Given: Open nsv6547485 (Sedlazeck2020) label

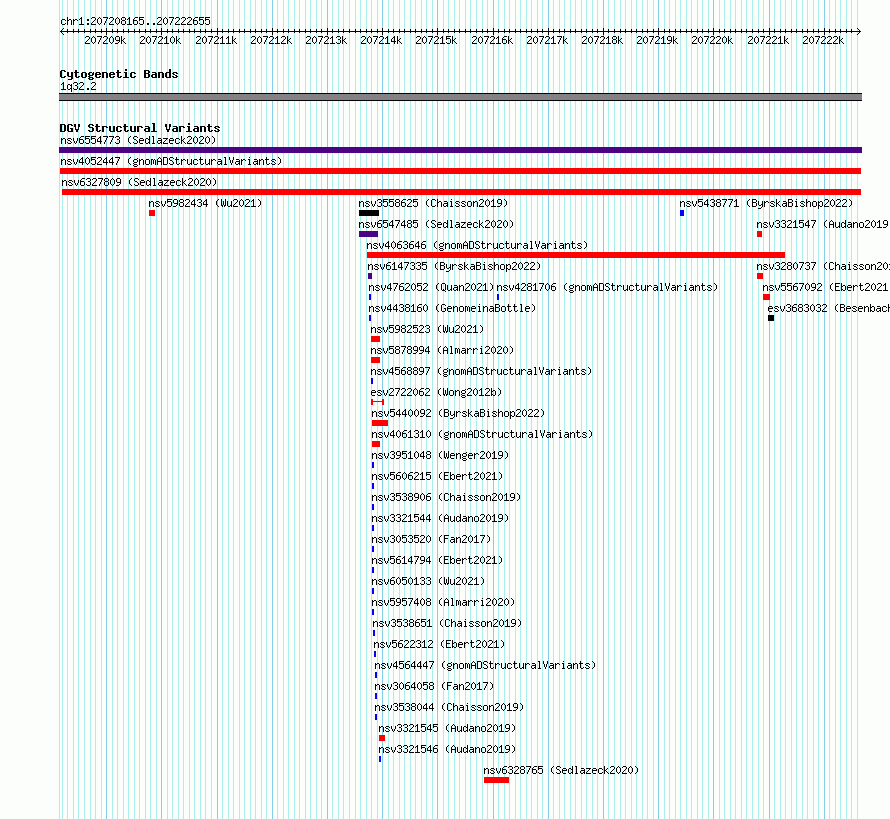Looking at the screenshot, I should coord(436,224).
